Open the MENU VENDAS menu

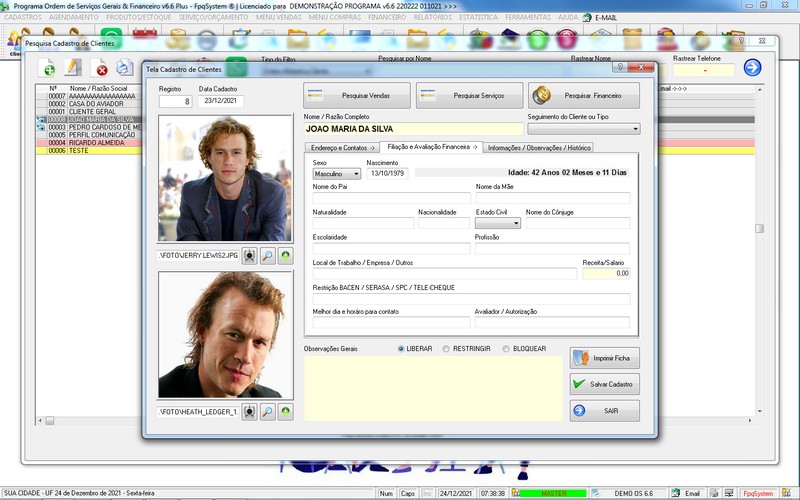pos(279,17)
